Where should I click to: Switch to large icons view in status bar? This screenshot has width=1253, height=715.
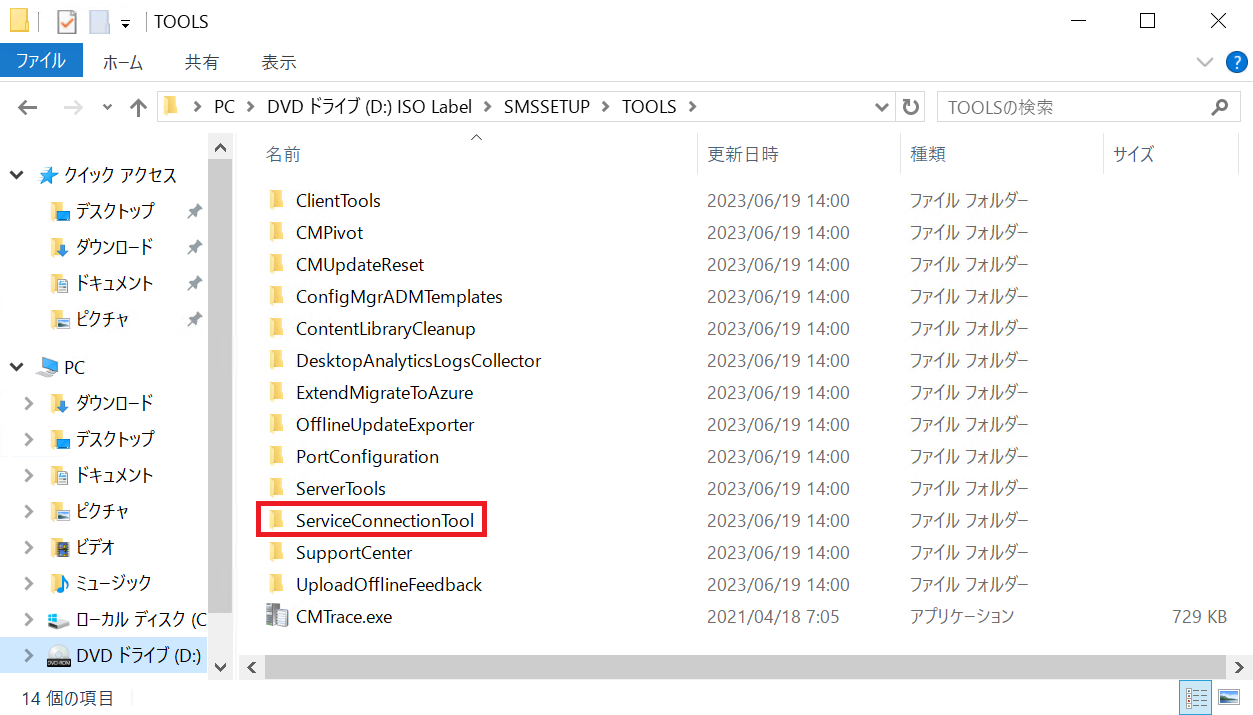click(1228, 698)
